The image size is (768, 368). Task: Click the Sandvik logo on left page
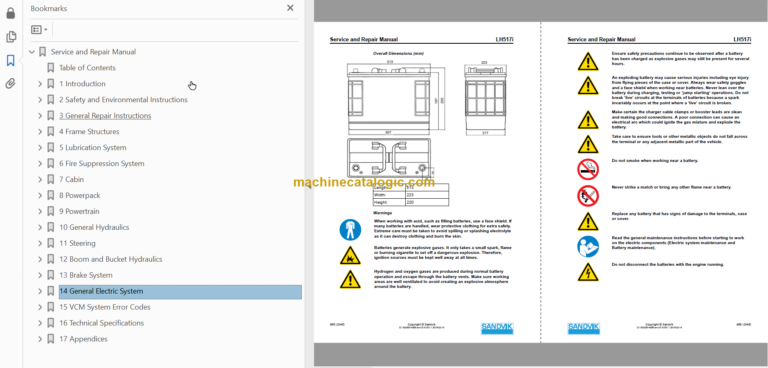click(497, 329)
